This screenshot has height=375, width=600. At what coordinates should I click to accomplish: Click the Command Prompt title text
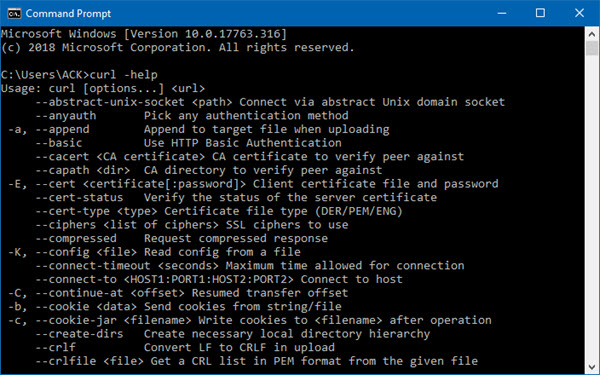[68, 13]
